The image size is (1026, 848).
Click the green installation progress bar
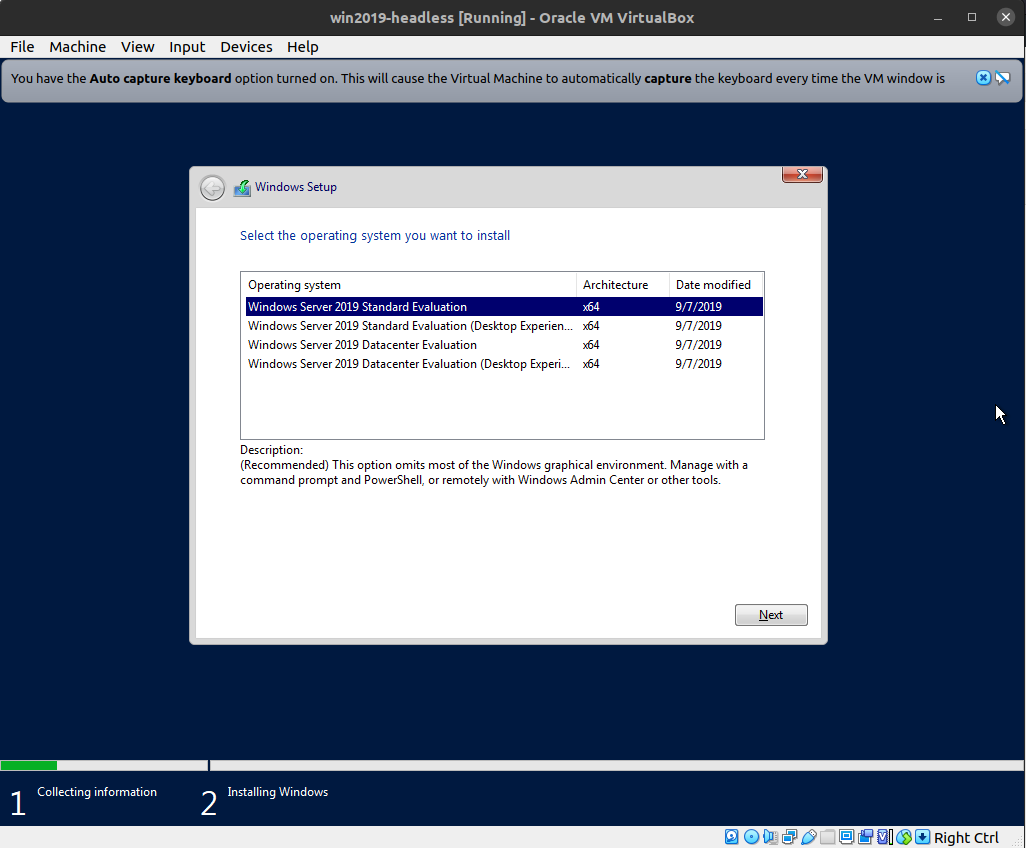click(29, 765)
